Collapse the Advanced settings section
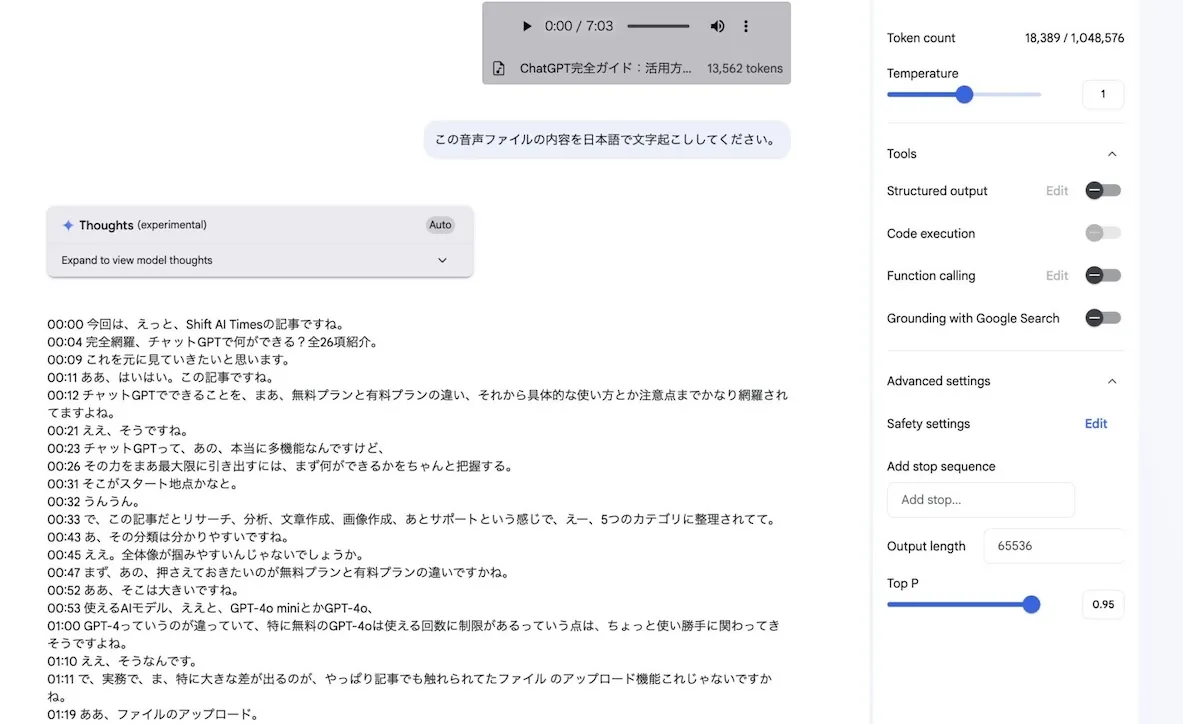 pos(1111,381)
